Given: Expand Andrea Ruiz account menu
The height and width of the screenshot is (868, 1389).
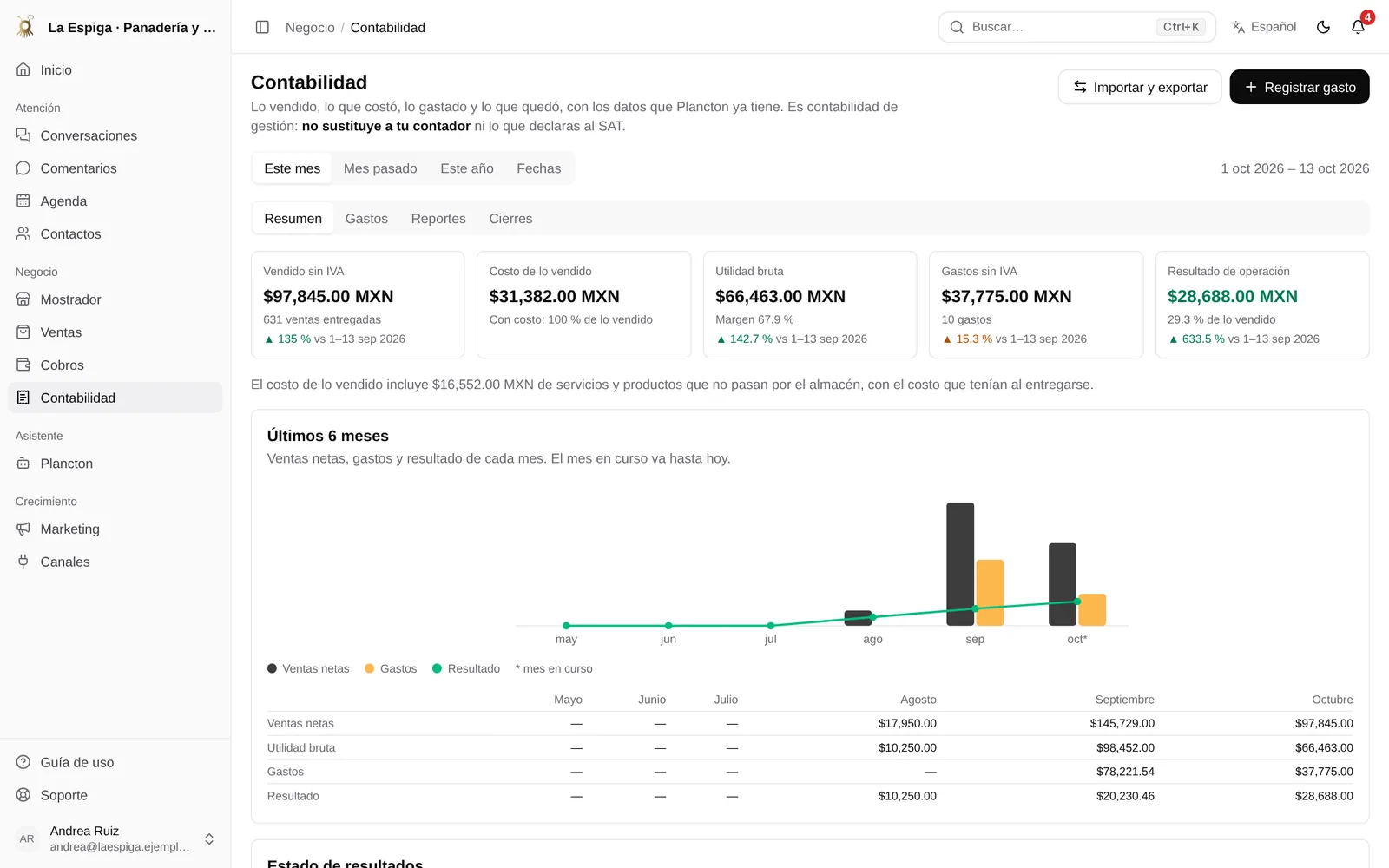Looking at the screenshot, I should click(x=115, y=838).
